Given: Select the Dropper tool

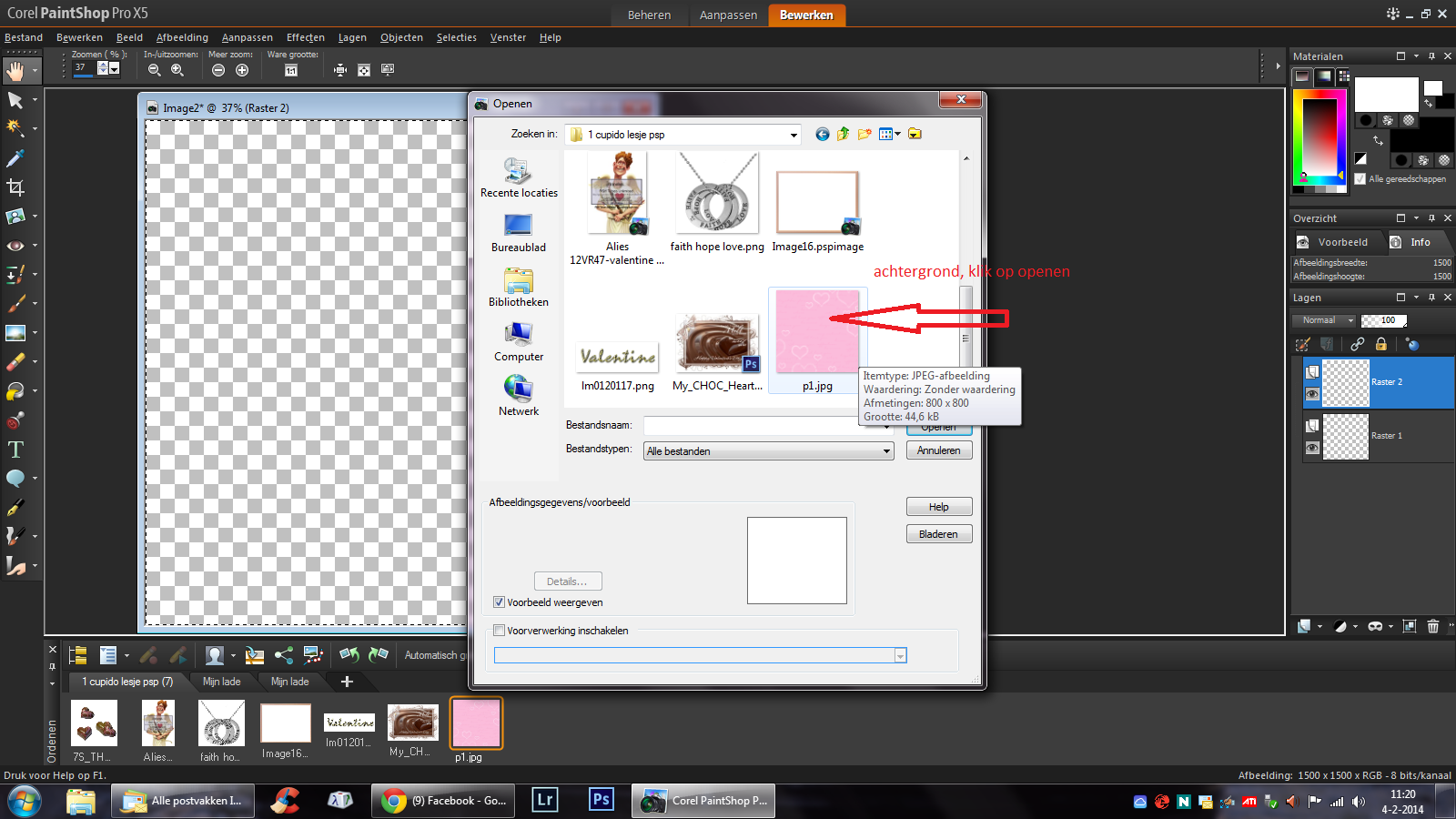Looking at the screenshot, I should click(15, 158).
